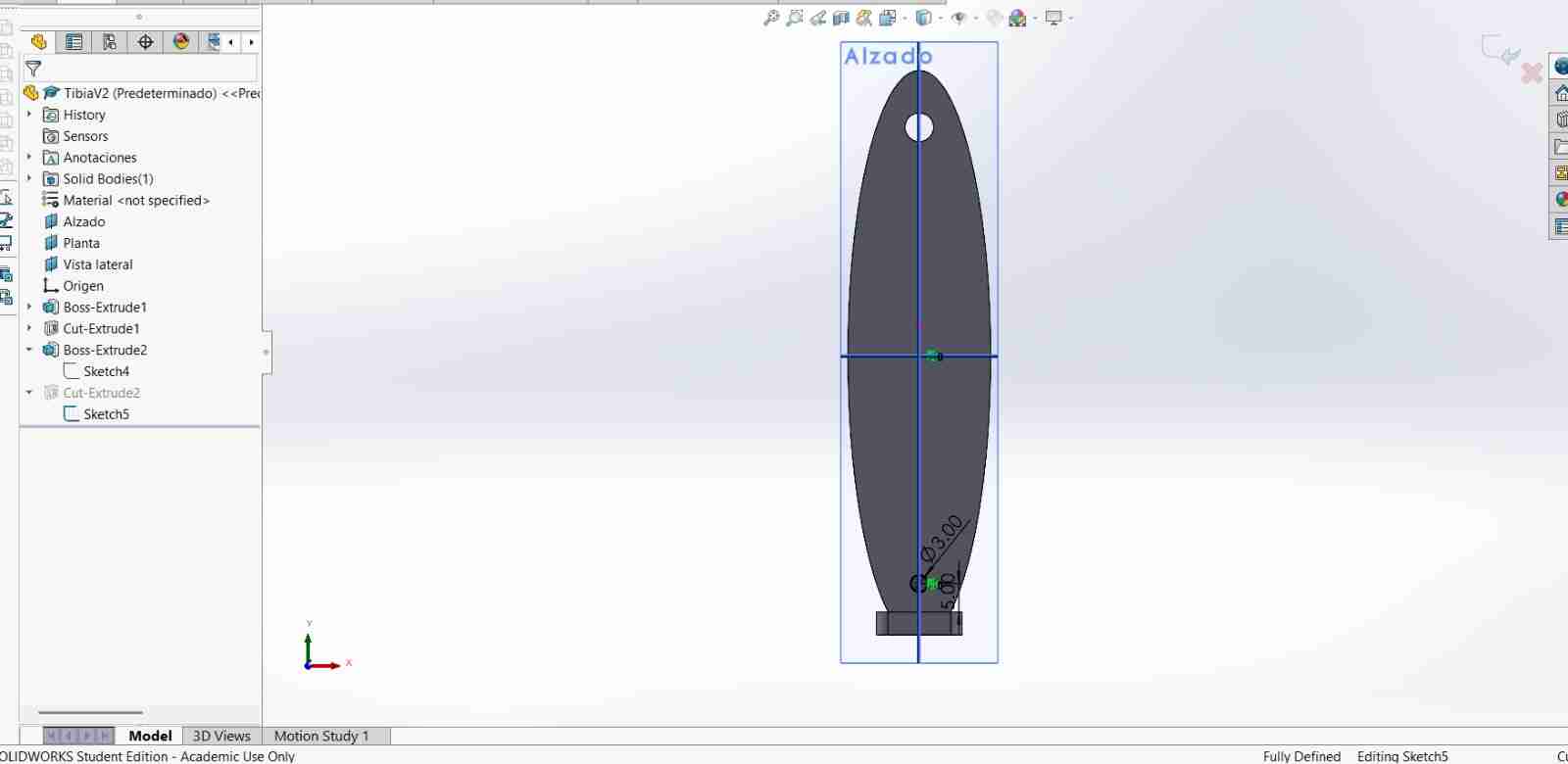Select Planta plane in tree
1568x764 pixels.
coord(72,243)
